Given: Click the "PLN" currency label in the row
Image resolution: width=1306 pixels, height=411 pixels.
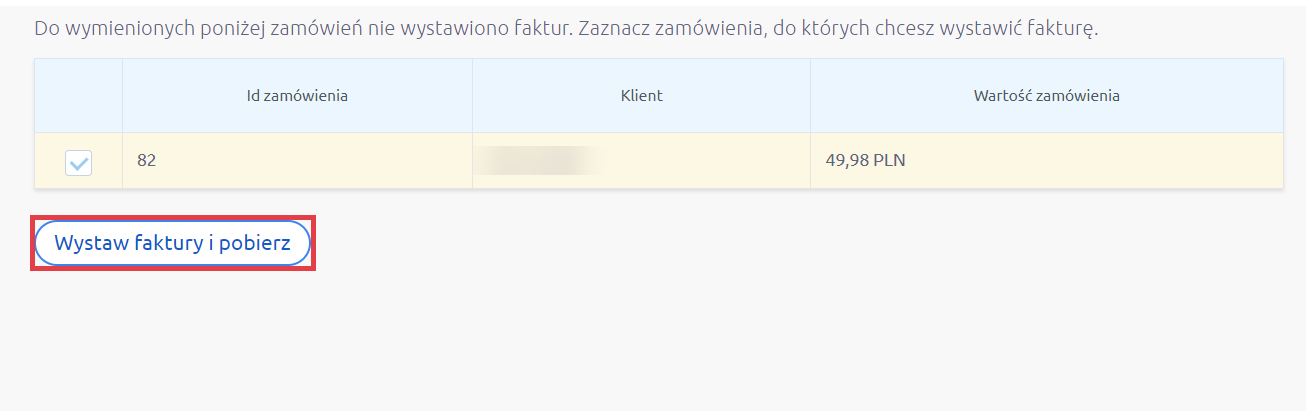Looking at the screenshot, I should pyautogui.click(x=889, y=160).
